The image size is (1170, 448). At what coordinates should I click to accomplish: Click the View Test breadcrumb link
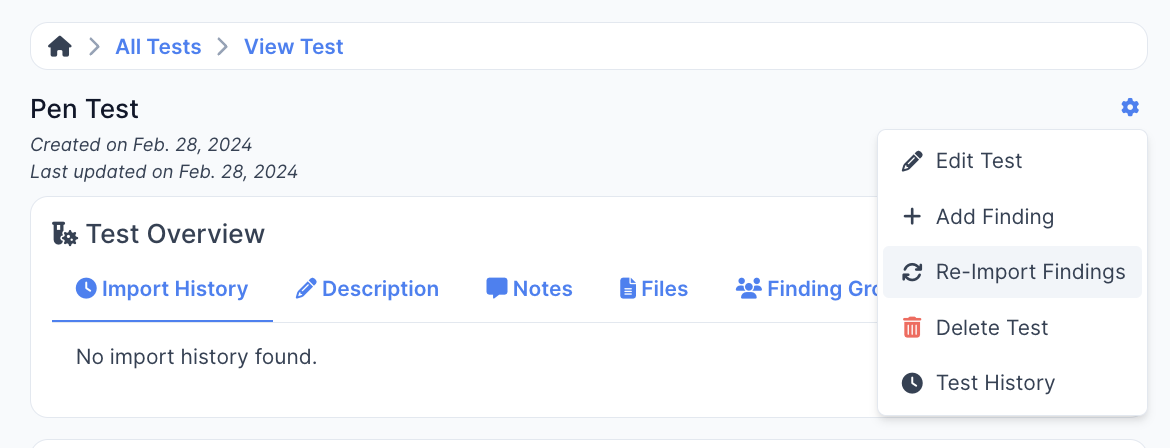click(x=293, y=47)
